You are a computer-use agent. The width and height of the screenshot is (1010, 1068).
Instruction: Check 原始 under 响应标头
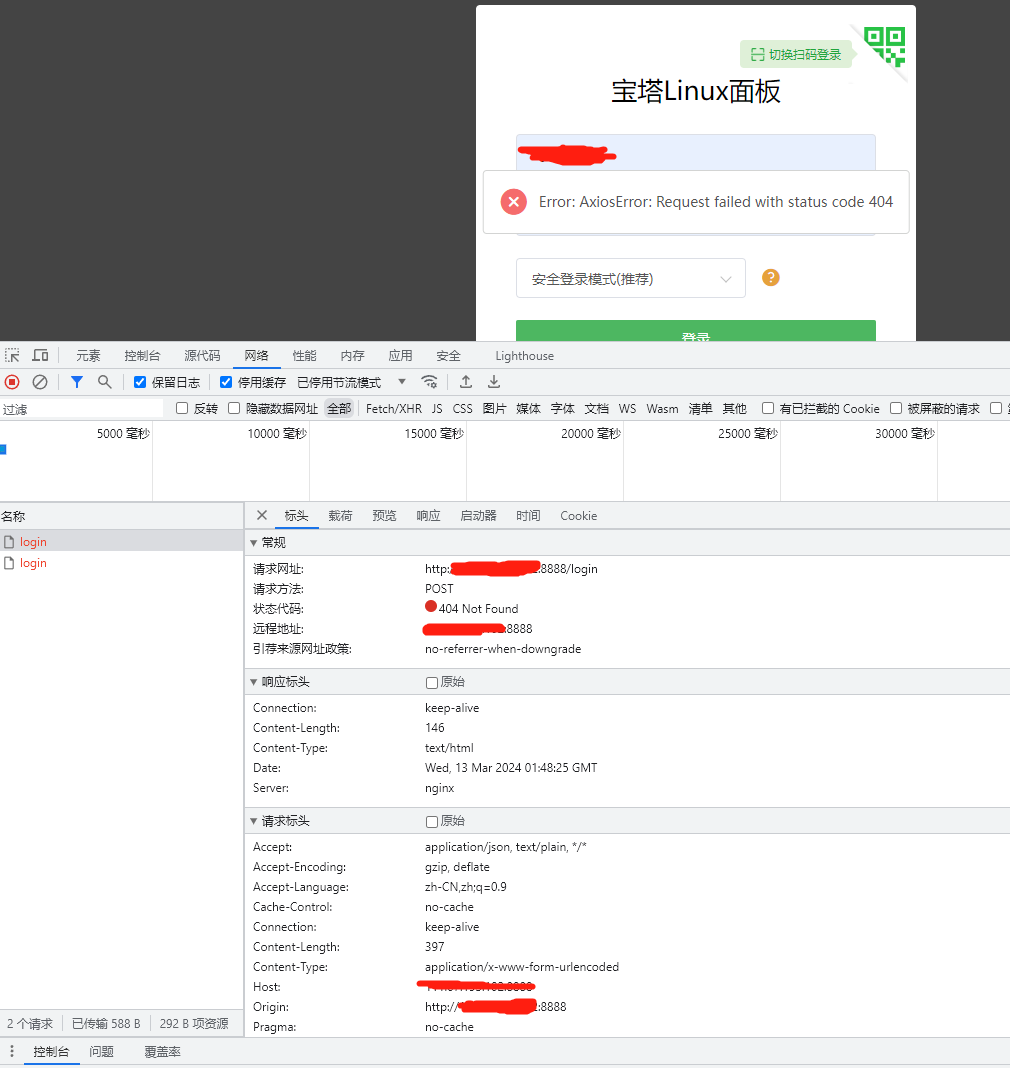click(x=432, y=682)
